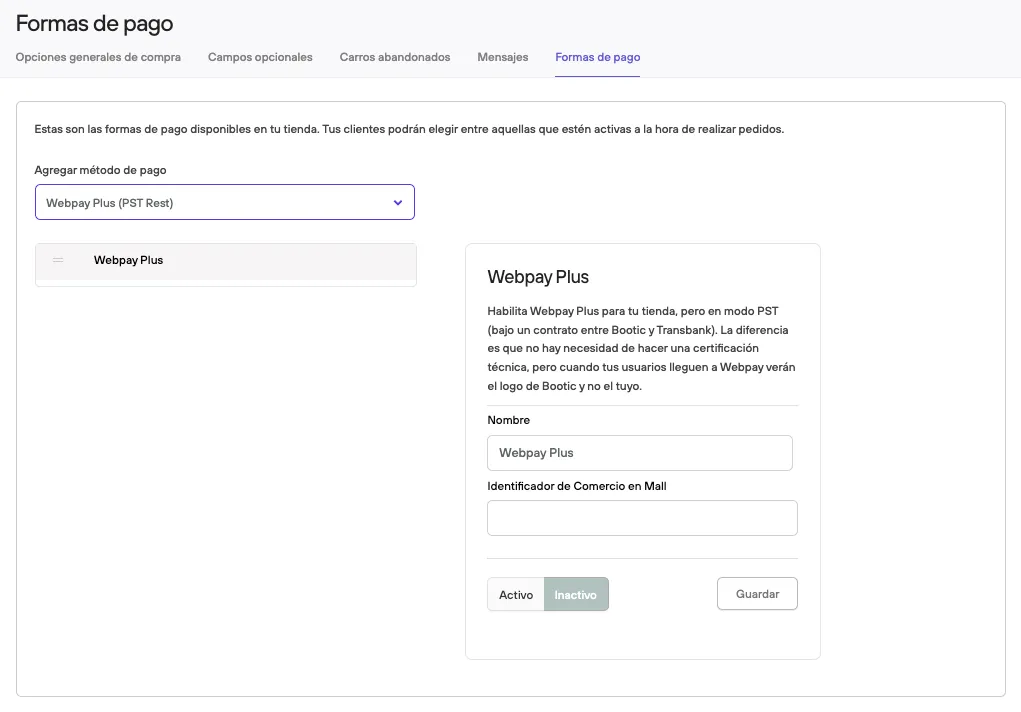Grab the drag handle beside Webpay Plus
The height and width of the screenshot is (712, 1021).
(x=58, y=260)
